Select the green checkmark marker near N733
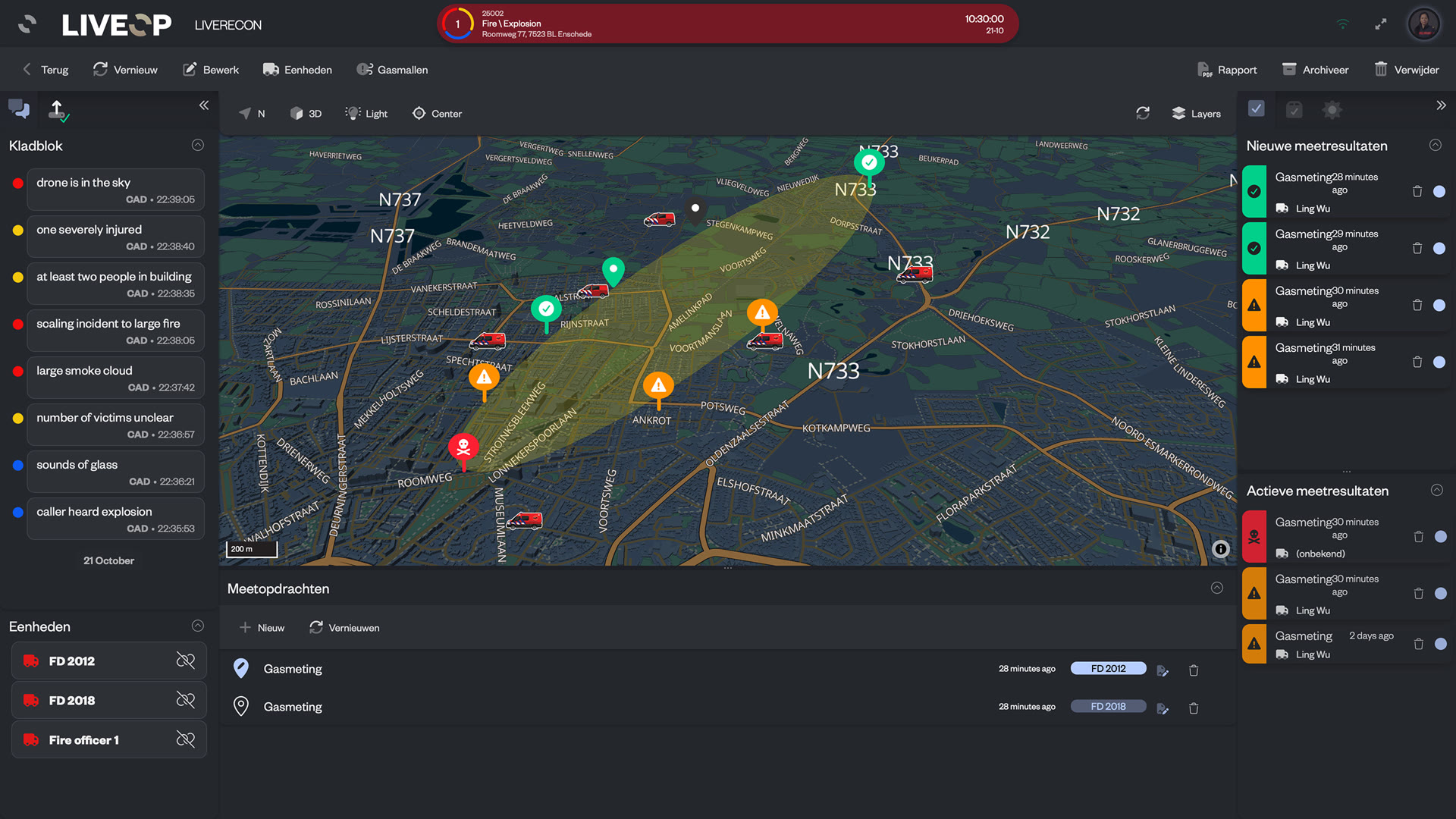The width and height of the screenshot is (1456, 819). 869,165
